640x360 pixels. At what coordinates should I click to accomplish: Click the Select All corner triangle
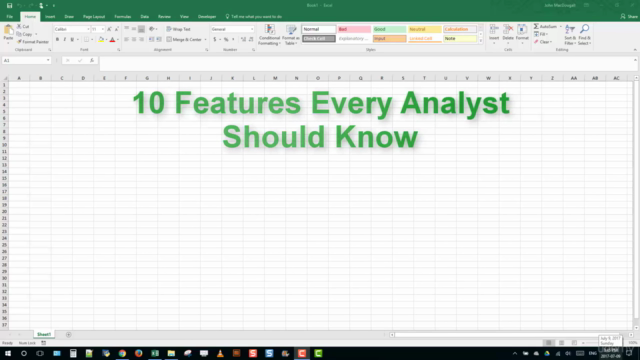pyautogui.click(x=5, y=78)
